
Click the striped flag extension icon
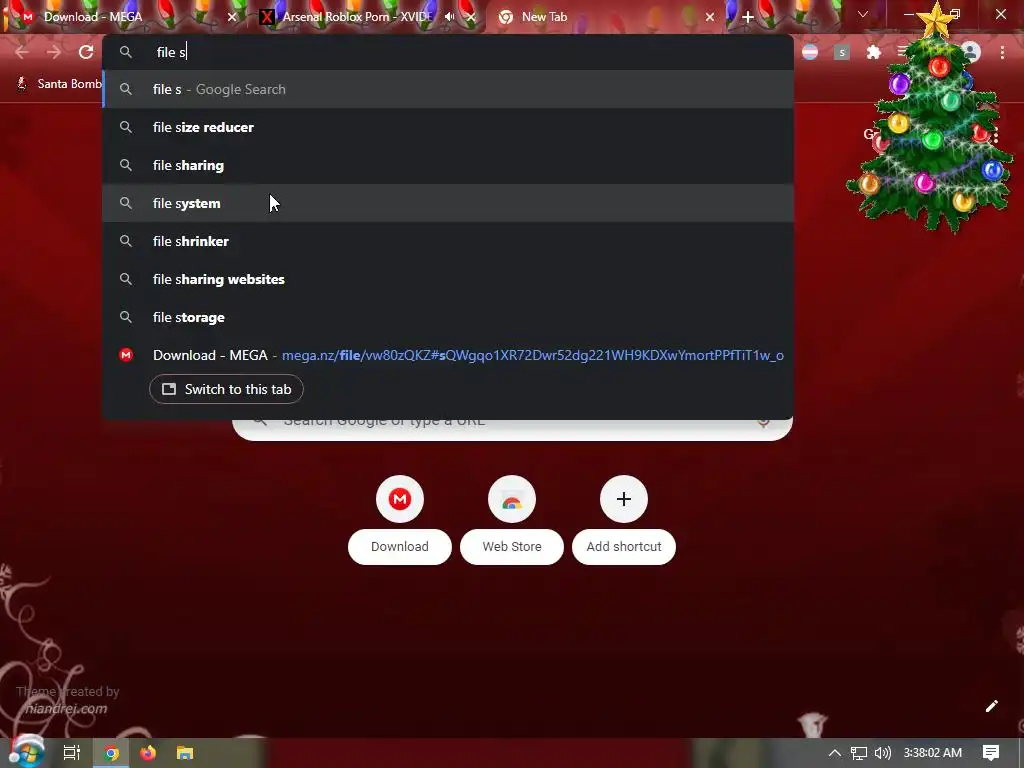tap(810, 52)
